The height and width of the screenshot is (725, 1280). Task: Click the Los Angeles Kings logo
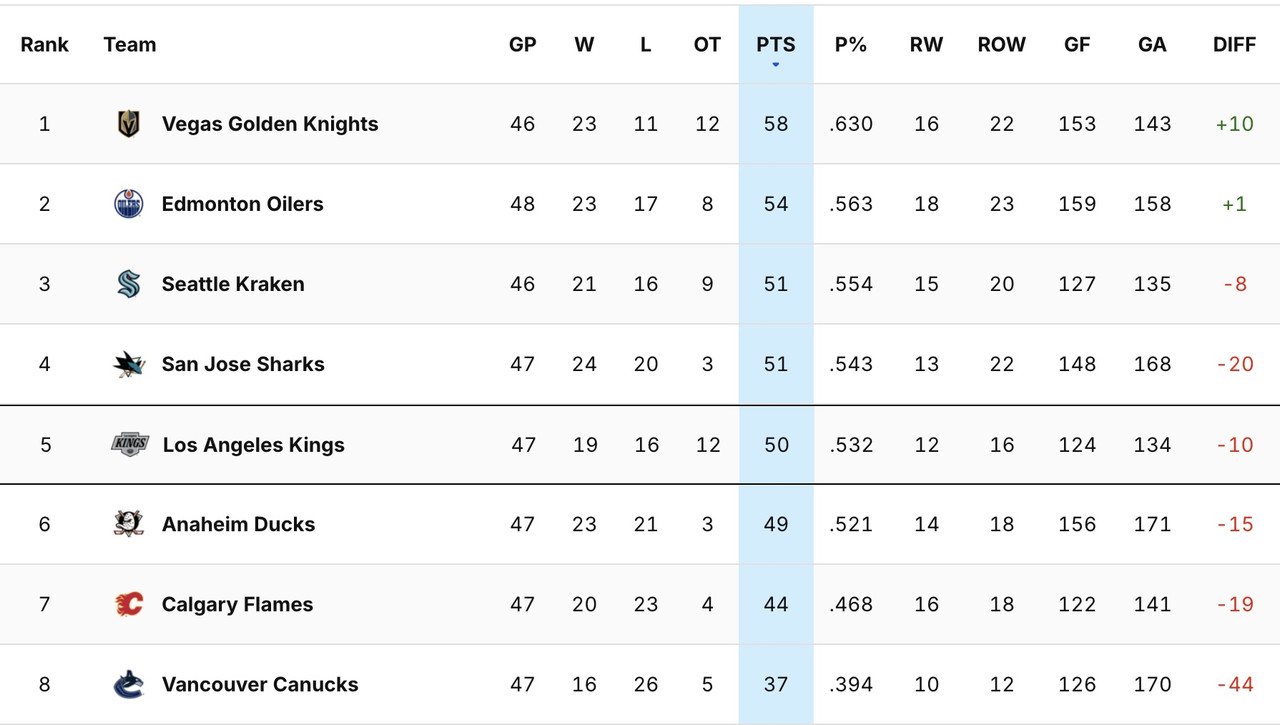pyautogui.click(x=130, y=444)
